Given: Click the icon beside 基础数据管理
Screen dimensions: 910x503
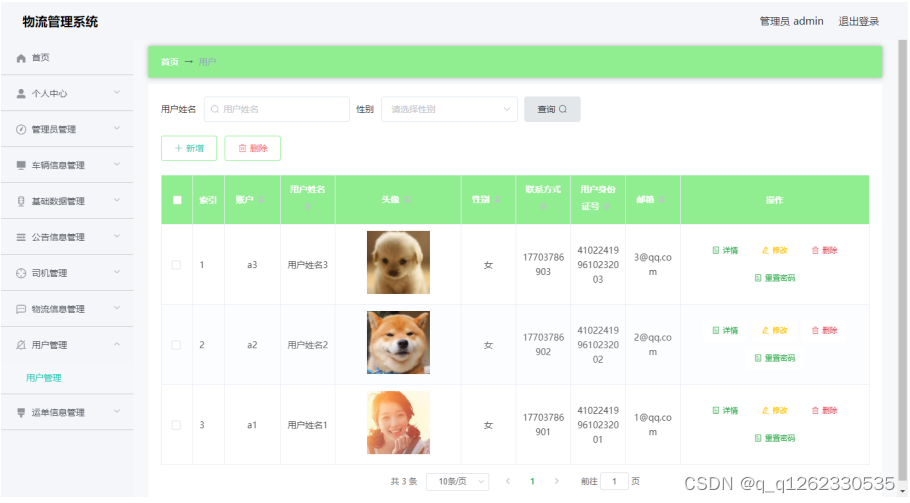Looking at the screenshot, I should point(21,201).
